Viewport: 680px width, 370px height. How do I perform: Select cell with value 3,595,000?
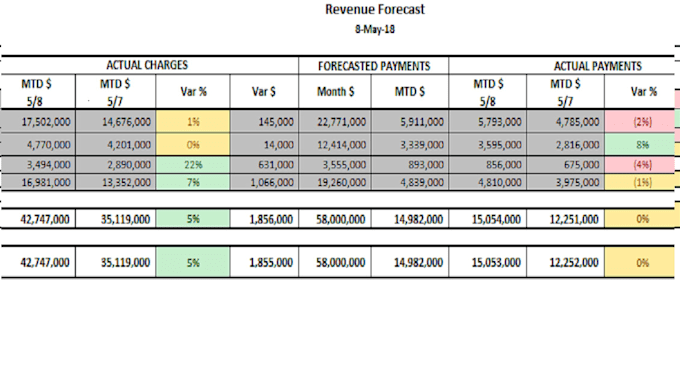pyautogui.click(x=488, y=144)
